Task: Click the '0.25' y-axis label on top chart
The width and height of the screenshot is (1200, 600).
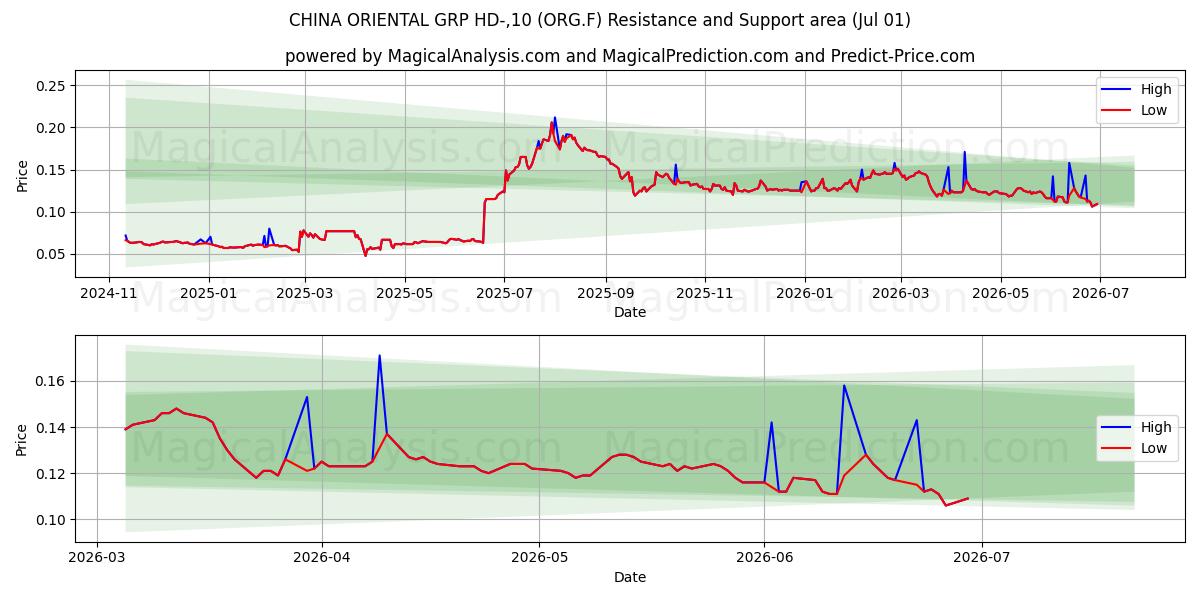Action: coord(51,86)
